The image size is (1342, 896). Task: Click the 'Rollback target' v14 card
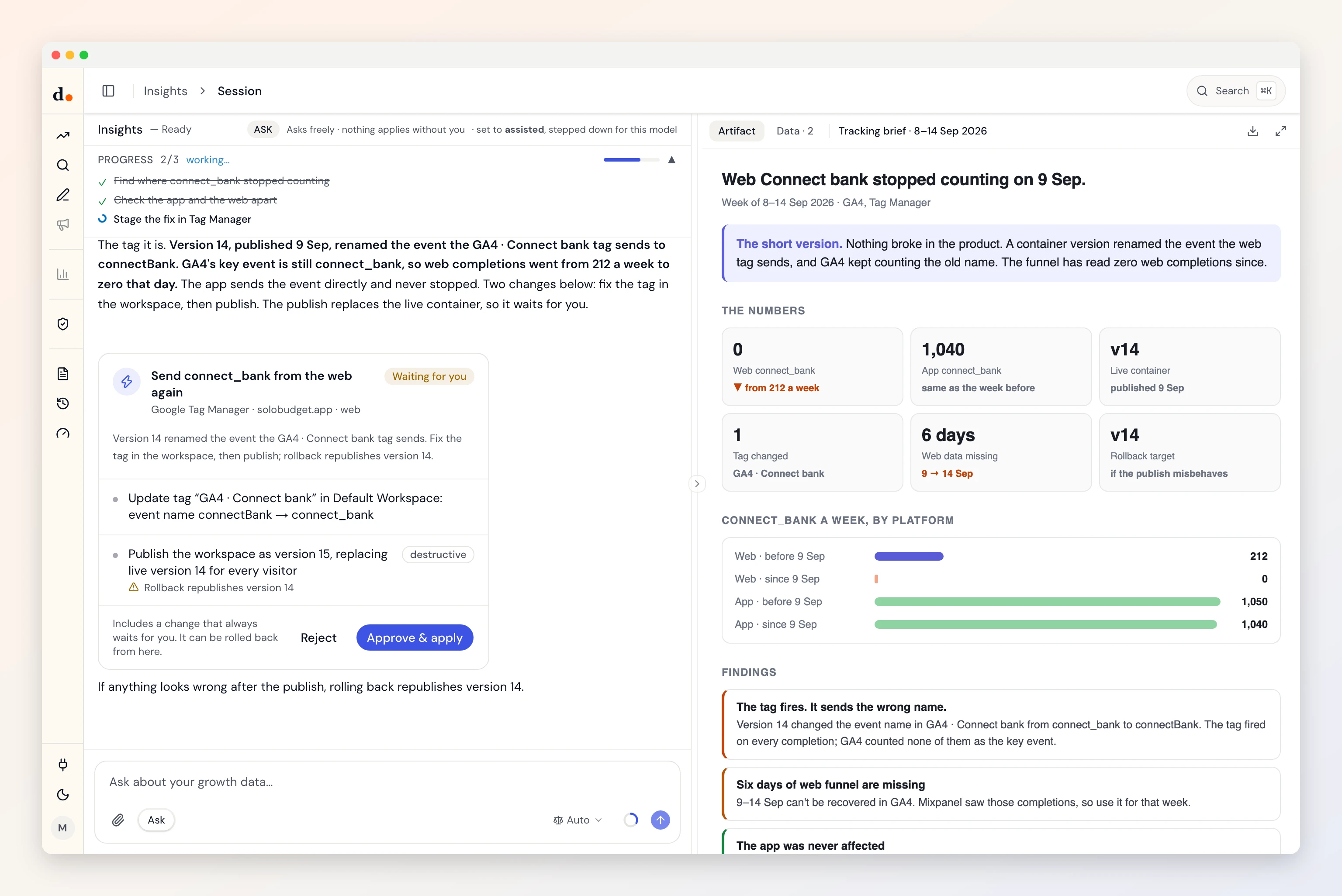[1190, 452]
